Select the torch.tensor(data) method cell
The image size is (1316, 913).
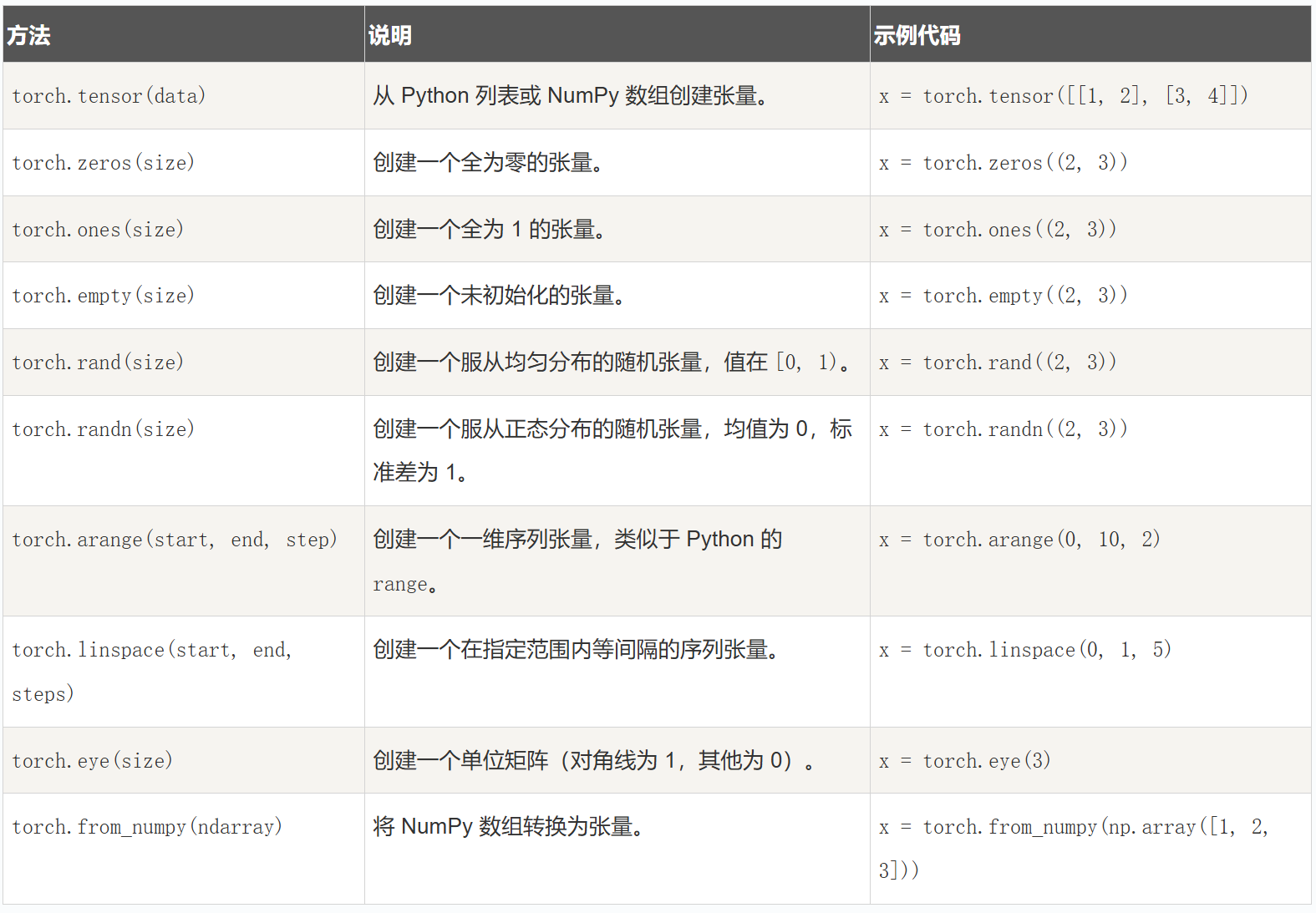coord(109,96)
